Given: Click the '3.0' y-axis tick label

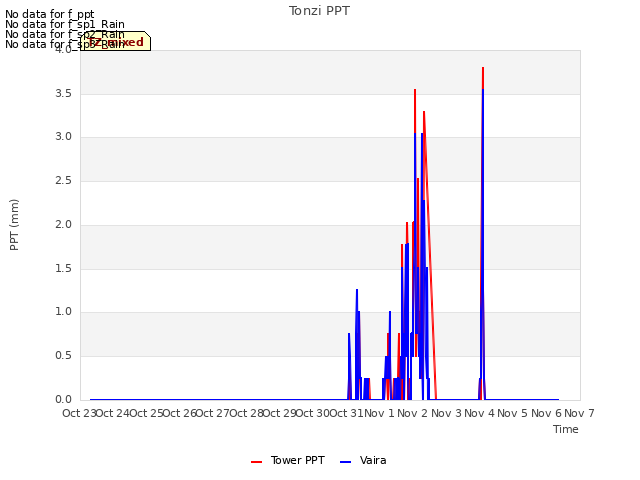Looking at the screenshot, I should (63, 137).
